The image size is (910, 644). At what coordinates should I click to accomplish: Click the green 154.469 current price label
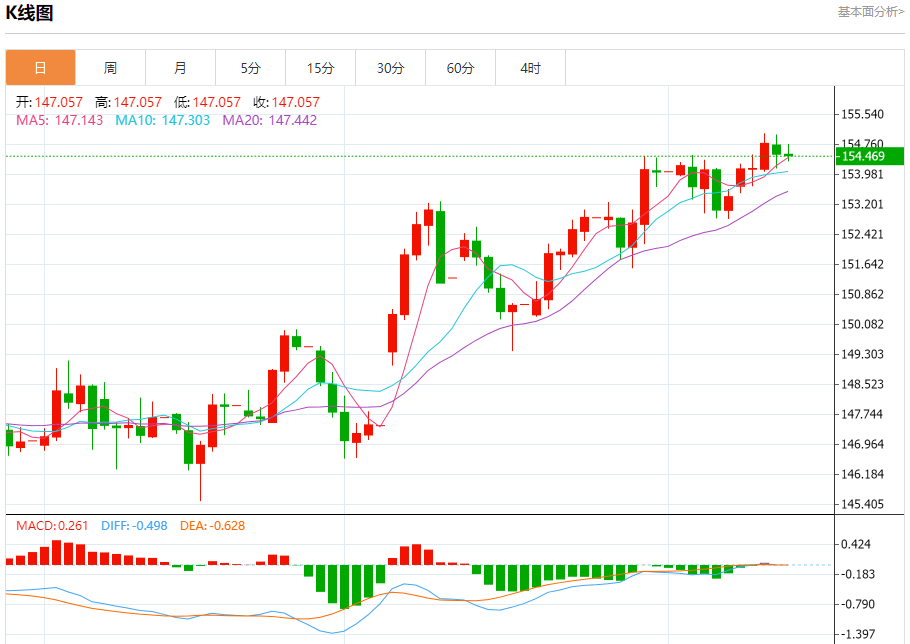click(870, 156)
